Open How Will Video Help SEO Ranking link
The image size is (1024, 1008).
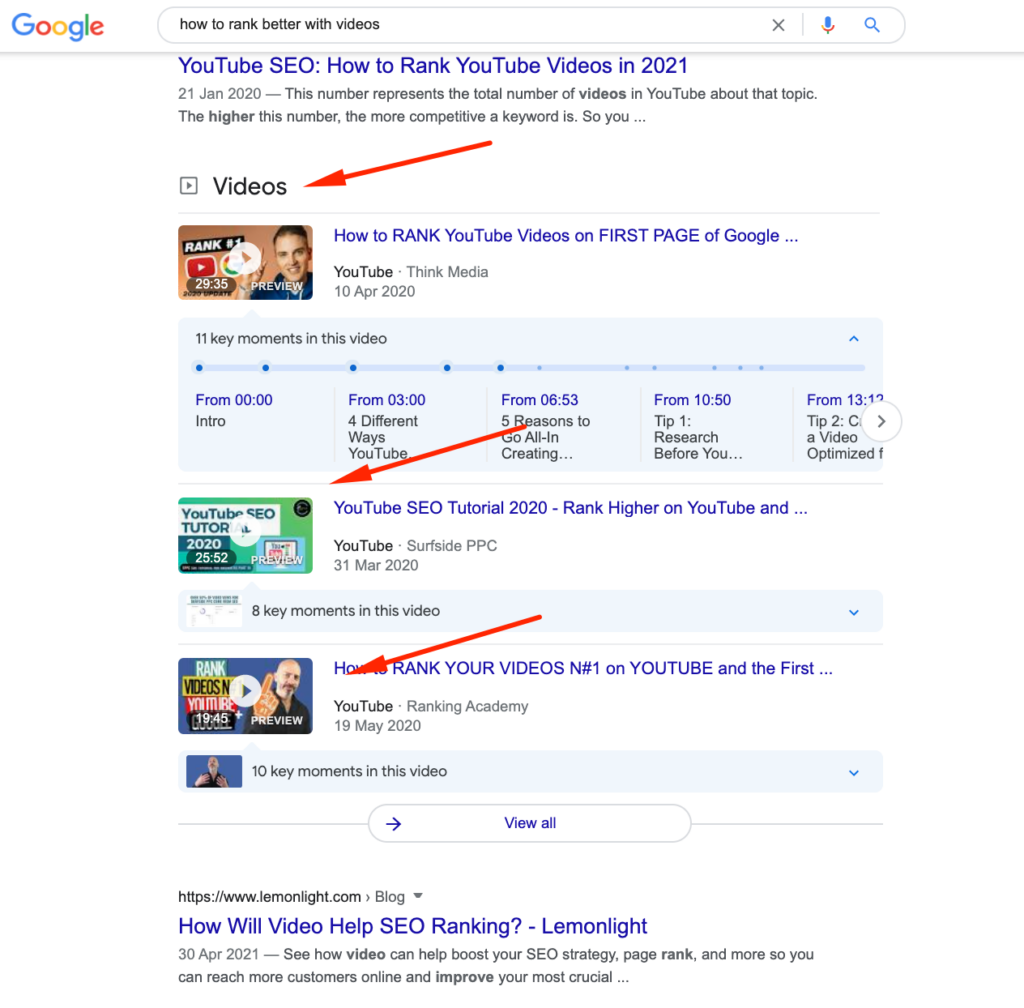[x=412, y=926]
